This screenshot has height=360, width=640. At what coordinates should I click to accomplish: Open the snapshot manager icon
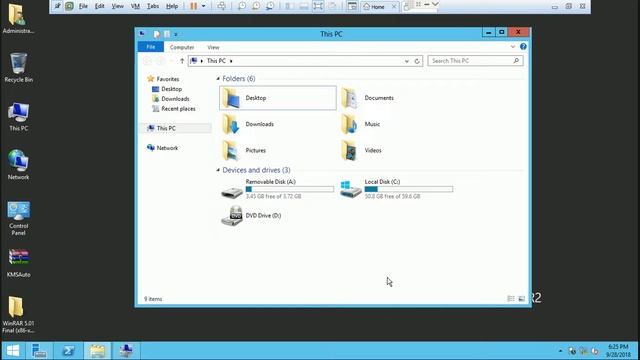click(270, 6)
